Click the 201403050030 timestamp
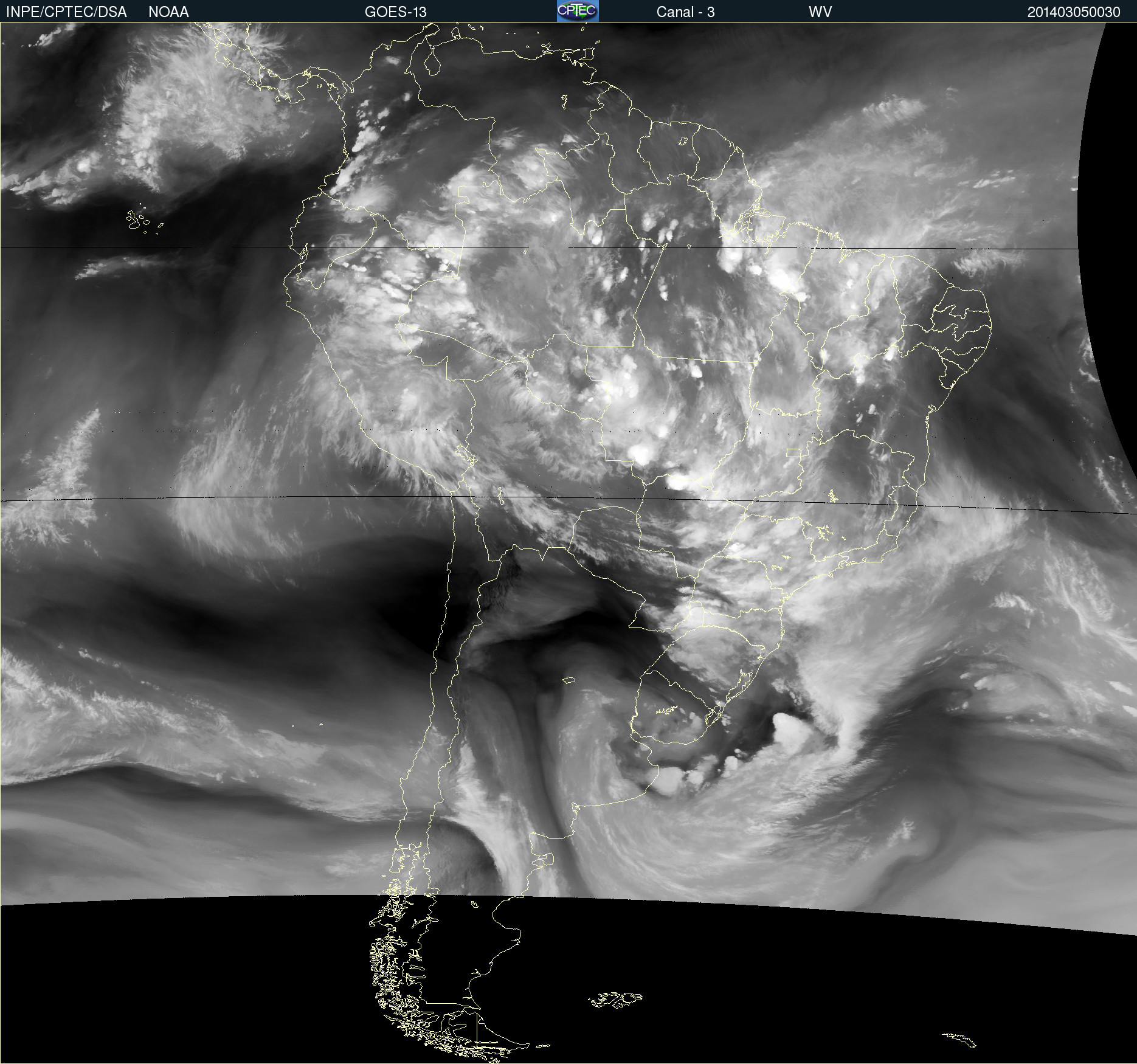Screen dimensions: 1137x1064 (x=1073, y=12)
